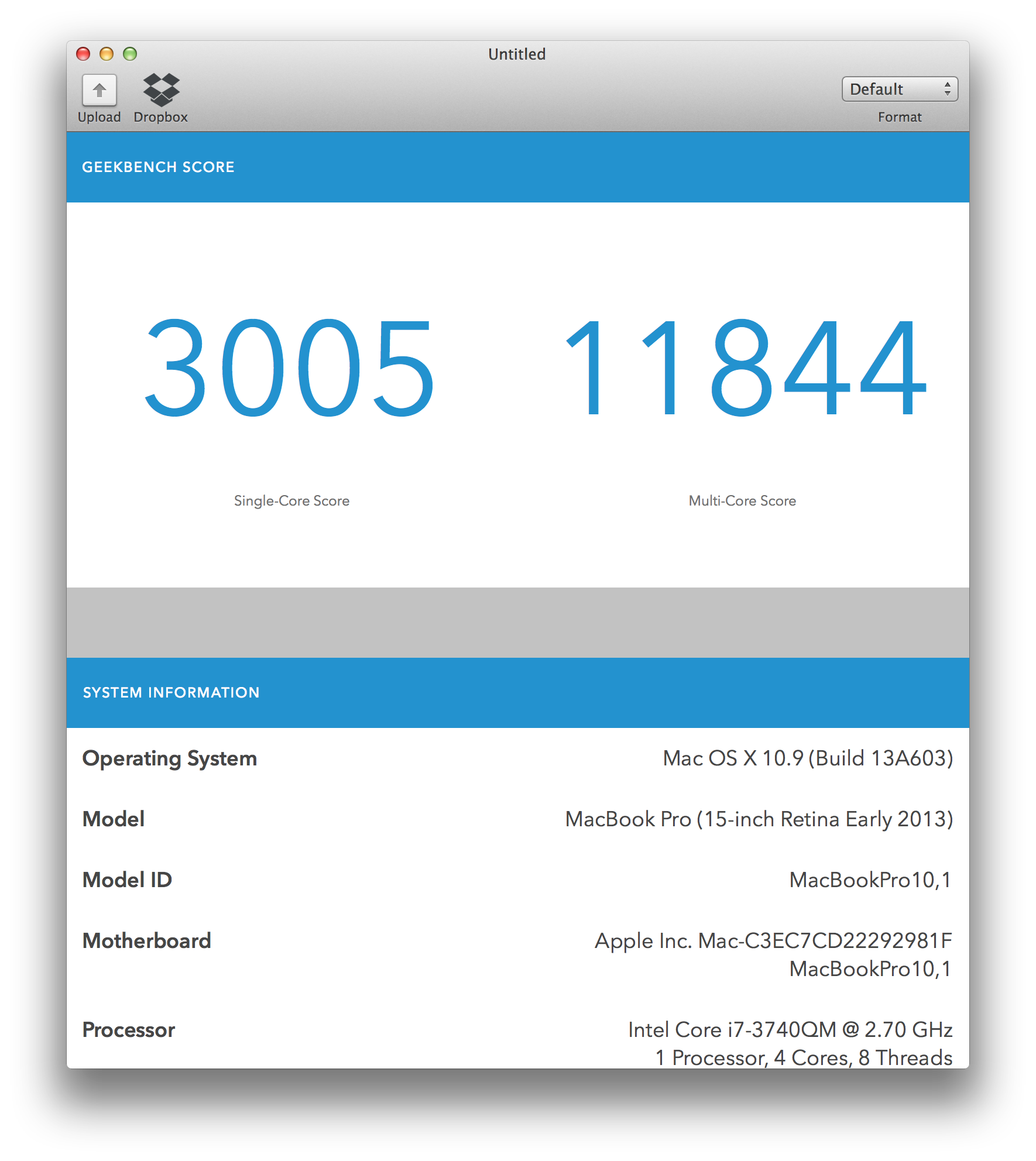Screen dimensions: 1036x1161
Task: Click the single-core score 3005
Action: 290,367
